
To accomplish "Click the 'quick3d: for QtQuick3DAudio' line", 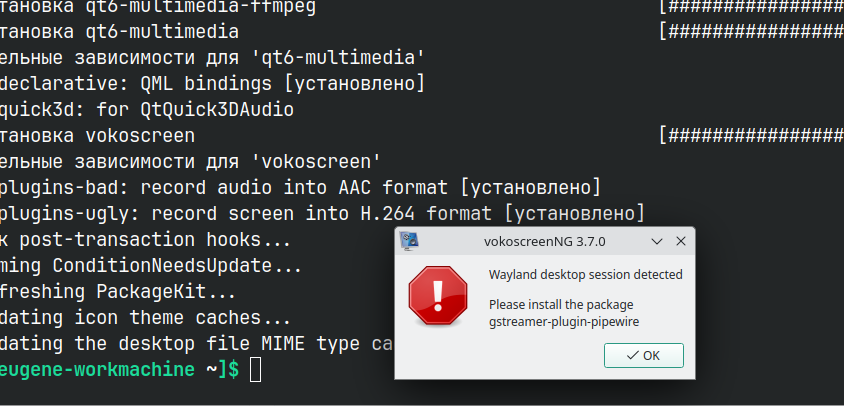I will coord(147,110).
